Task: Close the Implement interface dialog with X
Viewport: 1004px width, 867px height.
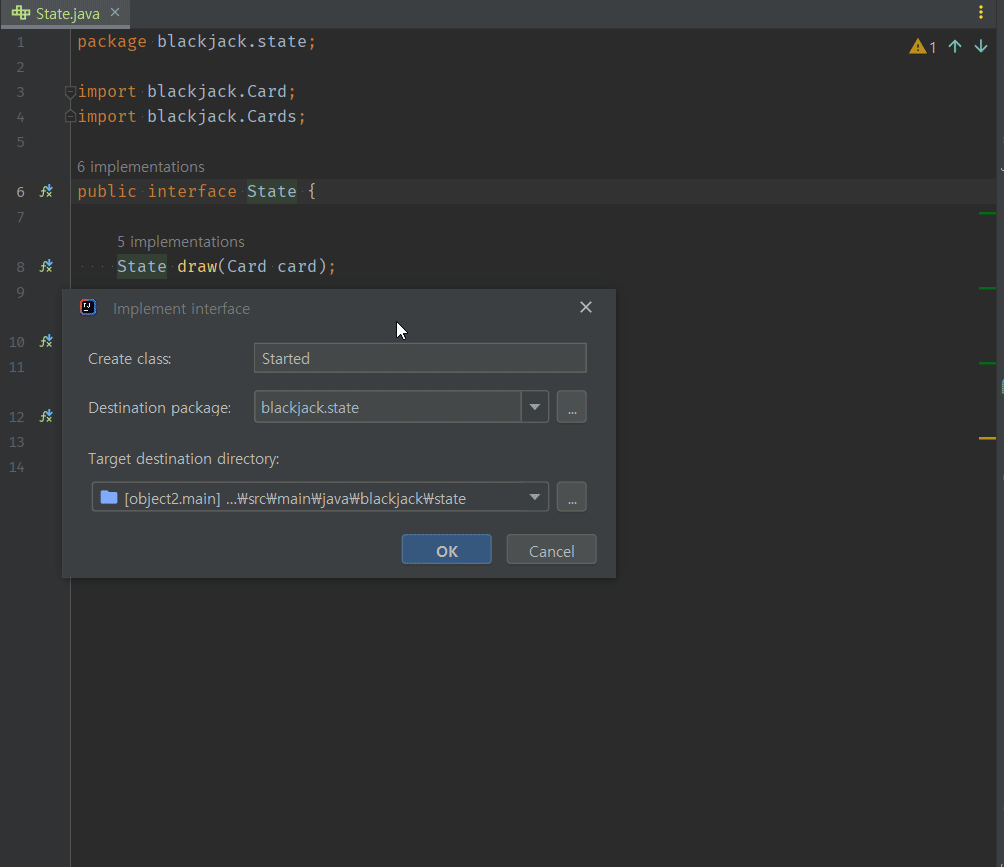Action: (x=585, y=307)
